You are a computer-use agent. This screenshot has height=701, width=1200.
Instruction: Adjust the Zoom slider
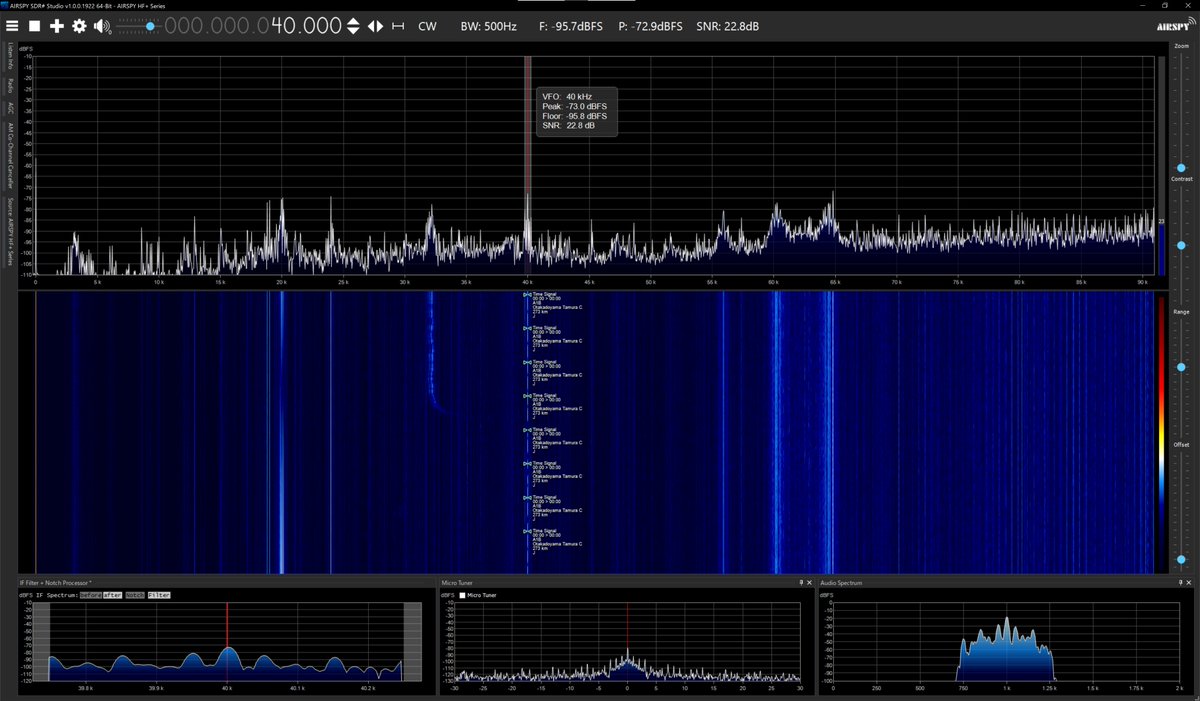(1181, 110)
